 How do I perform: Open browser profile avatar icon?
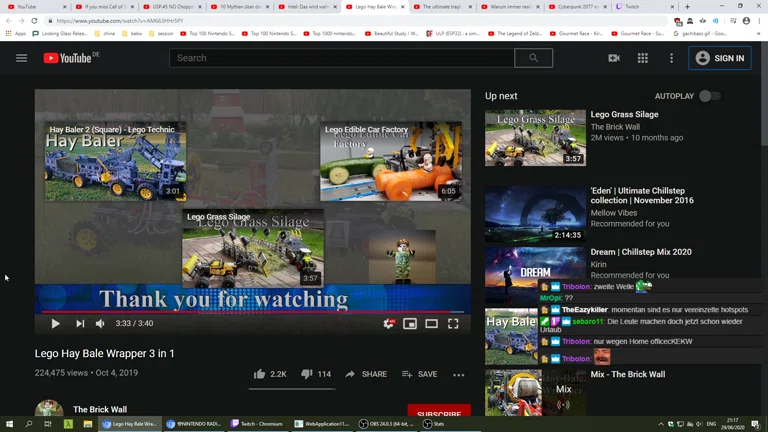click(x=746, y=21)
